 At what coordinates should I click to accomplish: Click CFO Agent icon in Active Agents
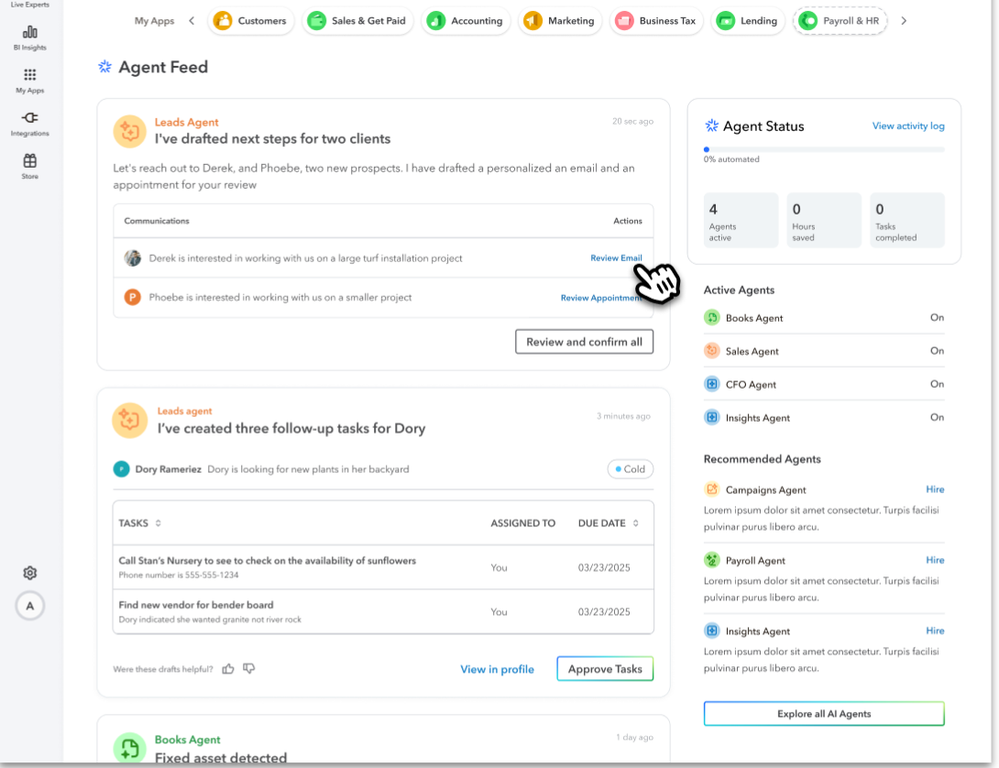(x=712, y=384)
